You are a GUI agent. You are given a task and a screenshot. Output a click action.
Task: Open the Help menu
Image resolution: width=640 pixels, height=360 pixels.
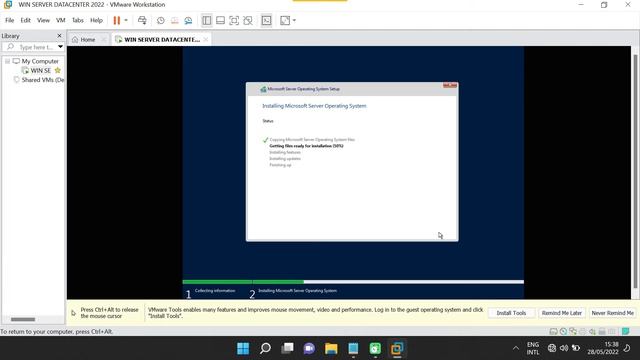tap(96, 20)
